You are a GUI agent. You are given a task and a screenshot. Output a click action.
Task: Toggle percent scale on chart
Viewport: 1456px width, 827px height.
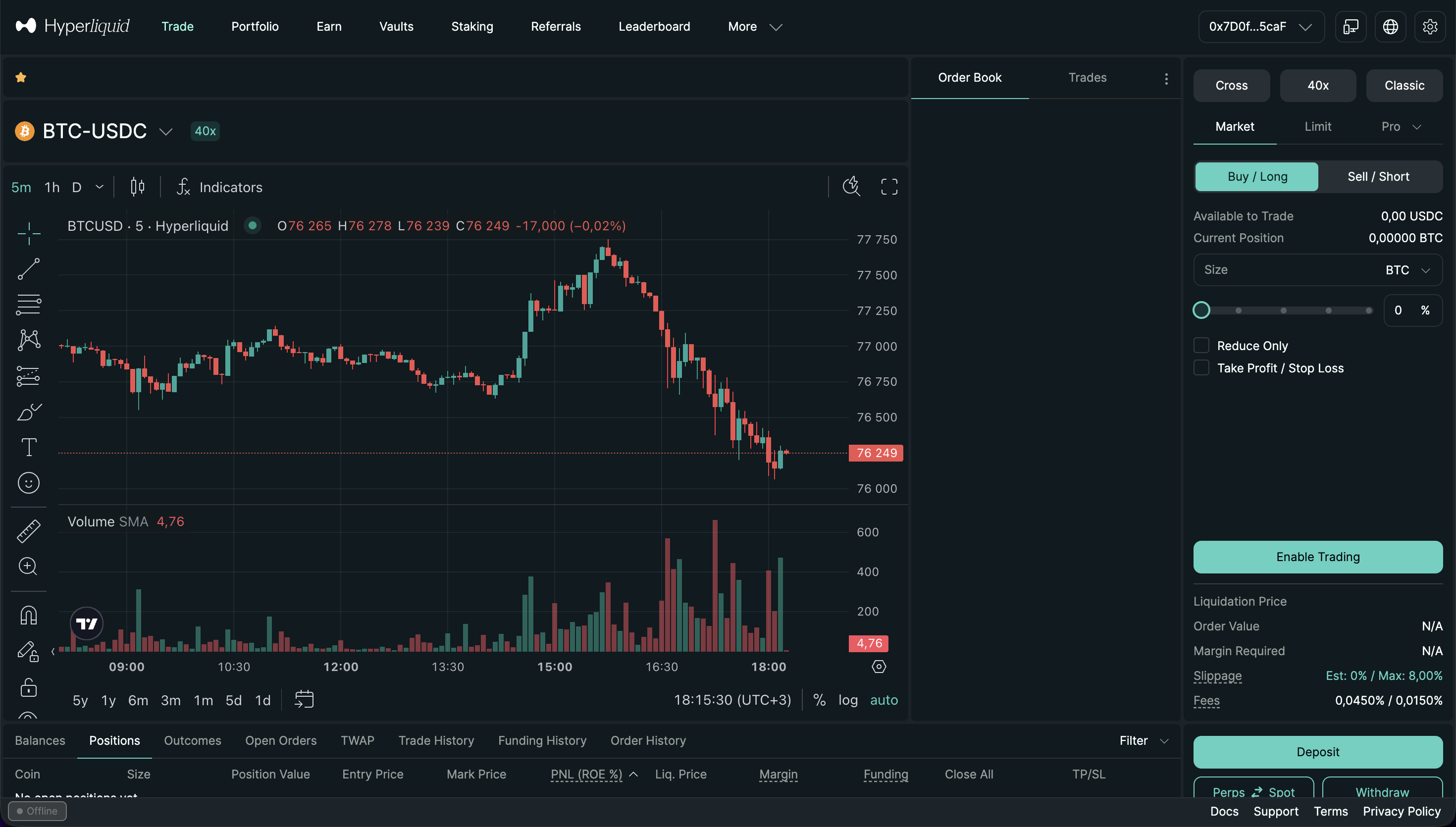coord(819,700)
